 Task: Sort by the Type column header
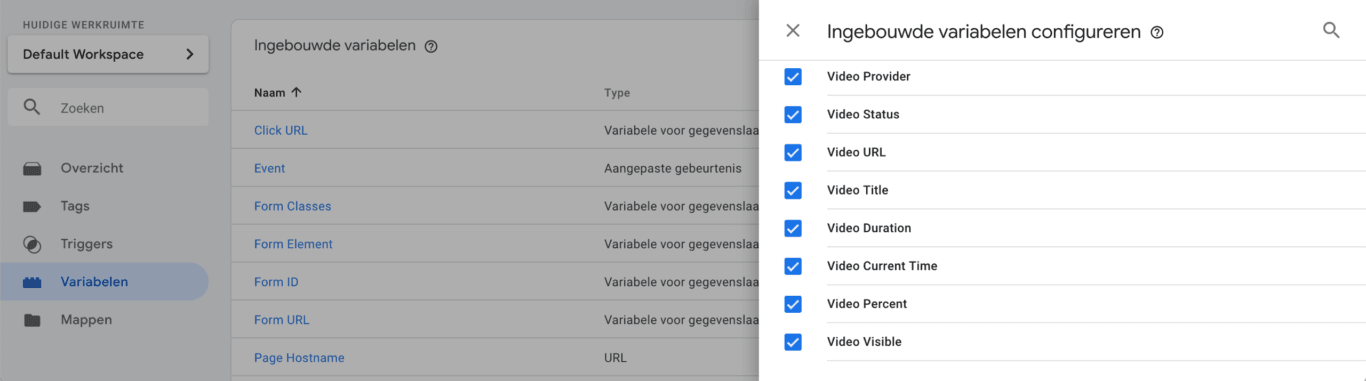(617, 92)
